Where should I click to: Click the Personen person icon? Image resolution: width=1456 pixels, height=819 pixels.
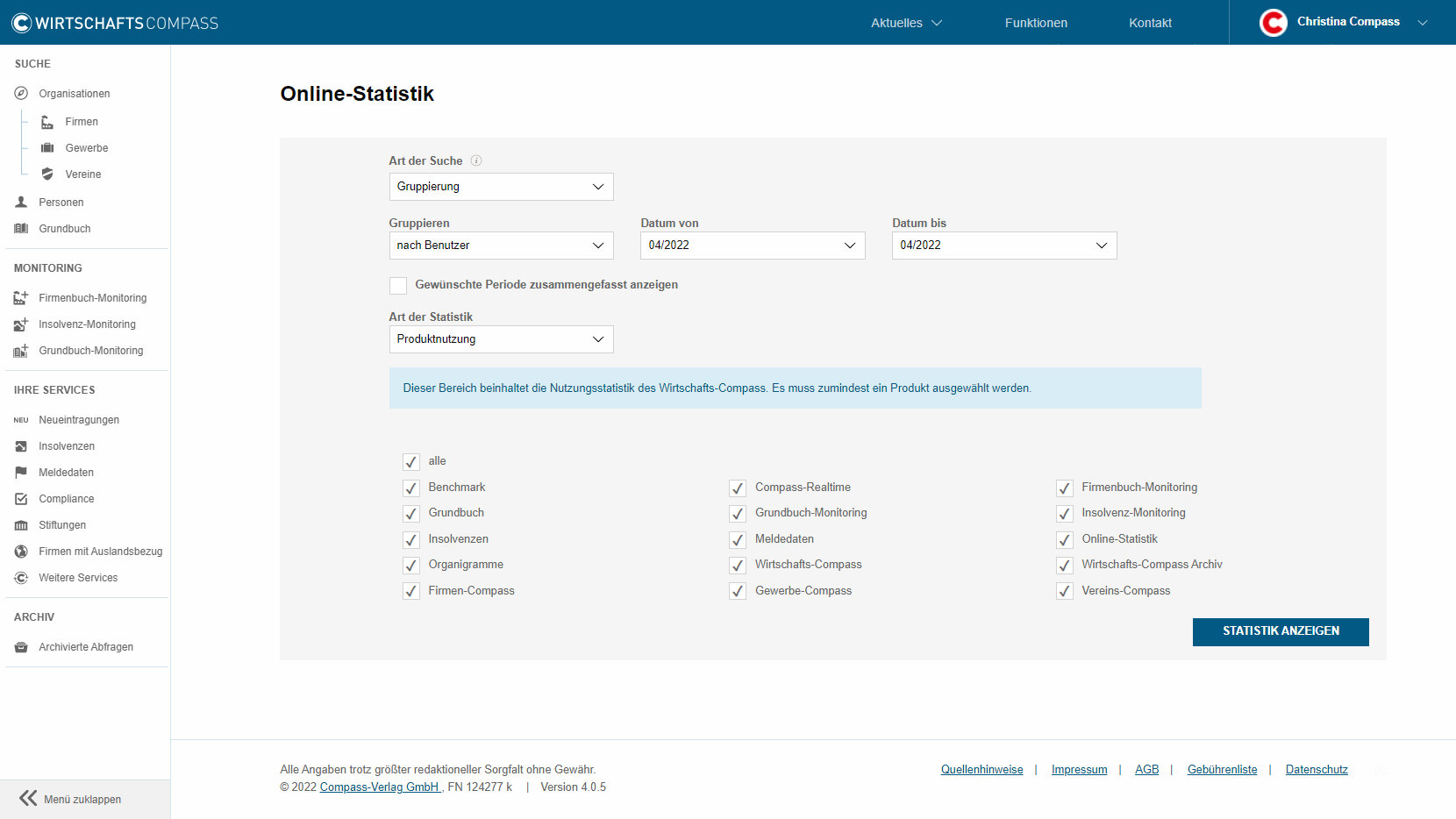21,202
